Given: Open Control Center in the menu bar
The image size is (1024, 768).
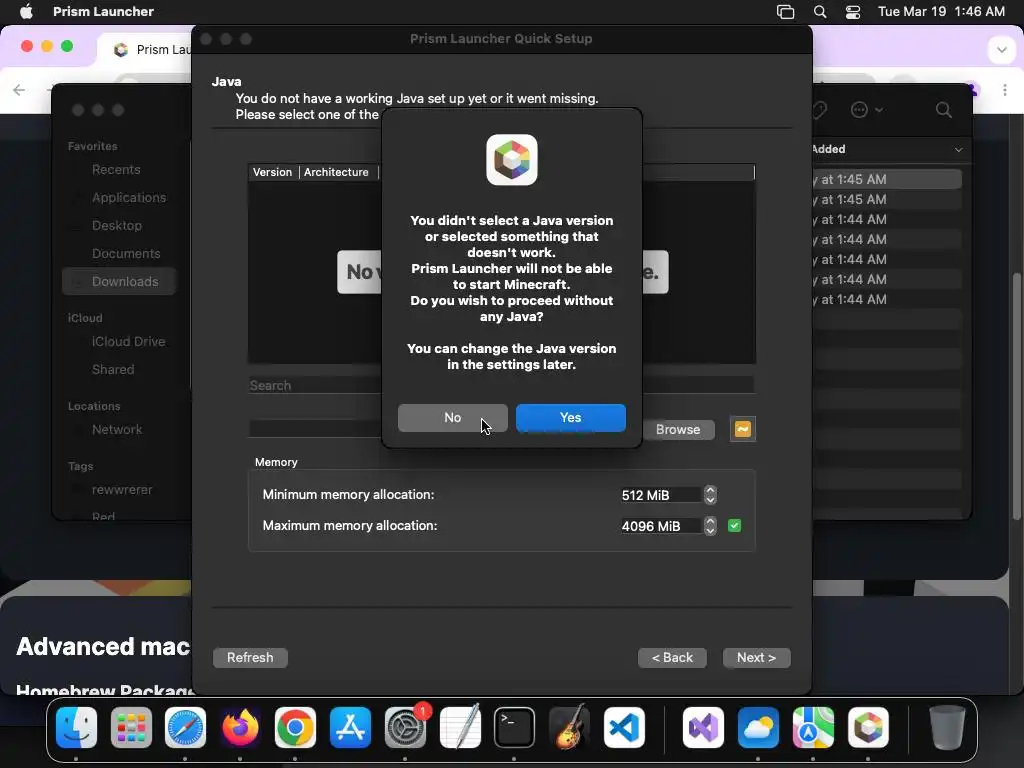Looking at the screenshot, I should [x=853, y=12].
